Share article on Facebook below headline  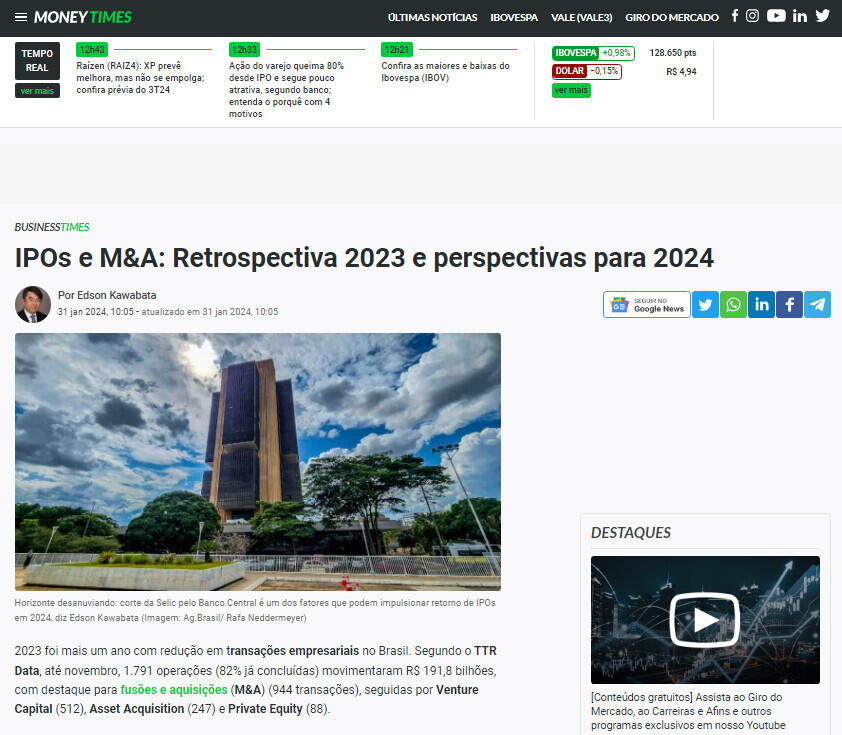tap(790, 305)
